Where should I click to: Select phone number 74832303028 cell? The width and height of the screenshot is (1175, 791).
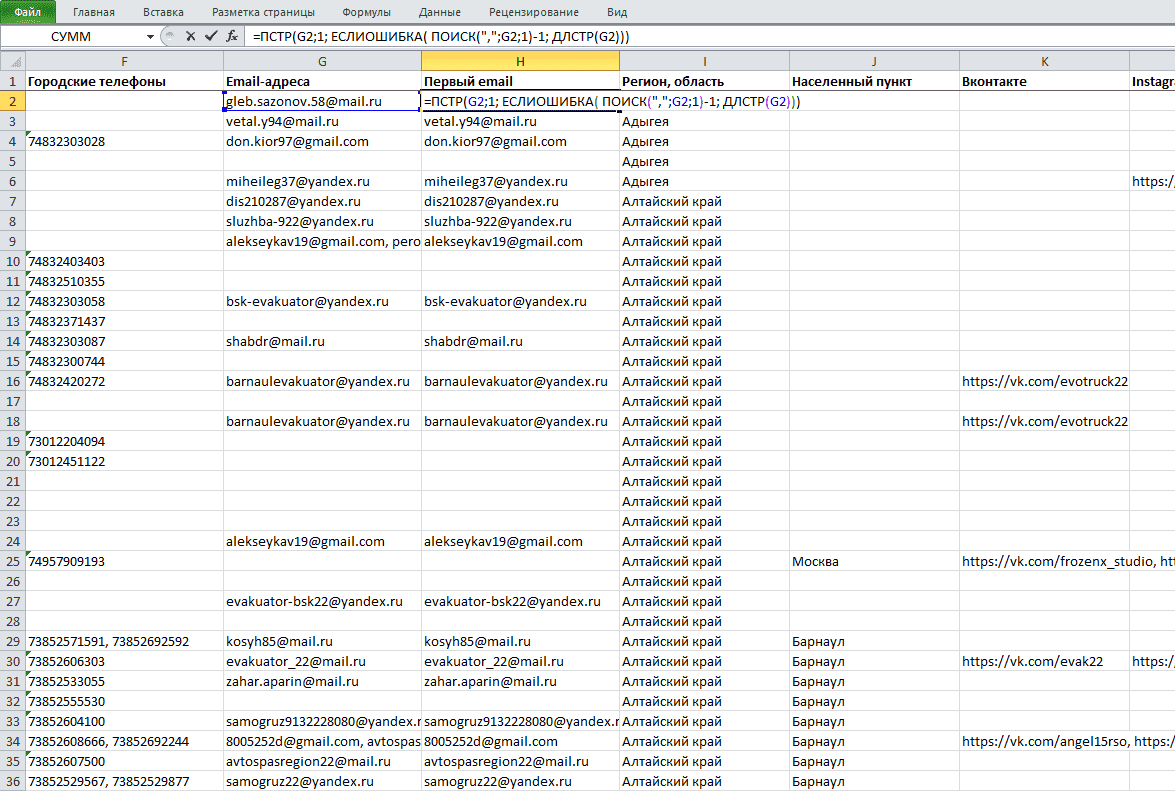[124, 142]
